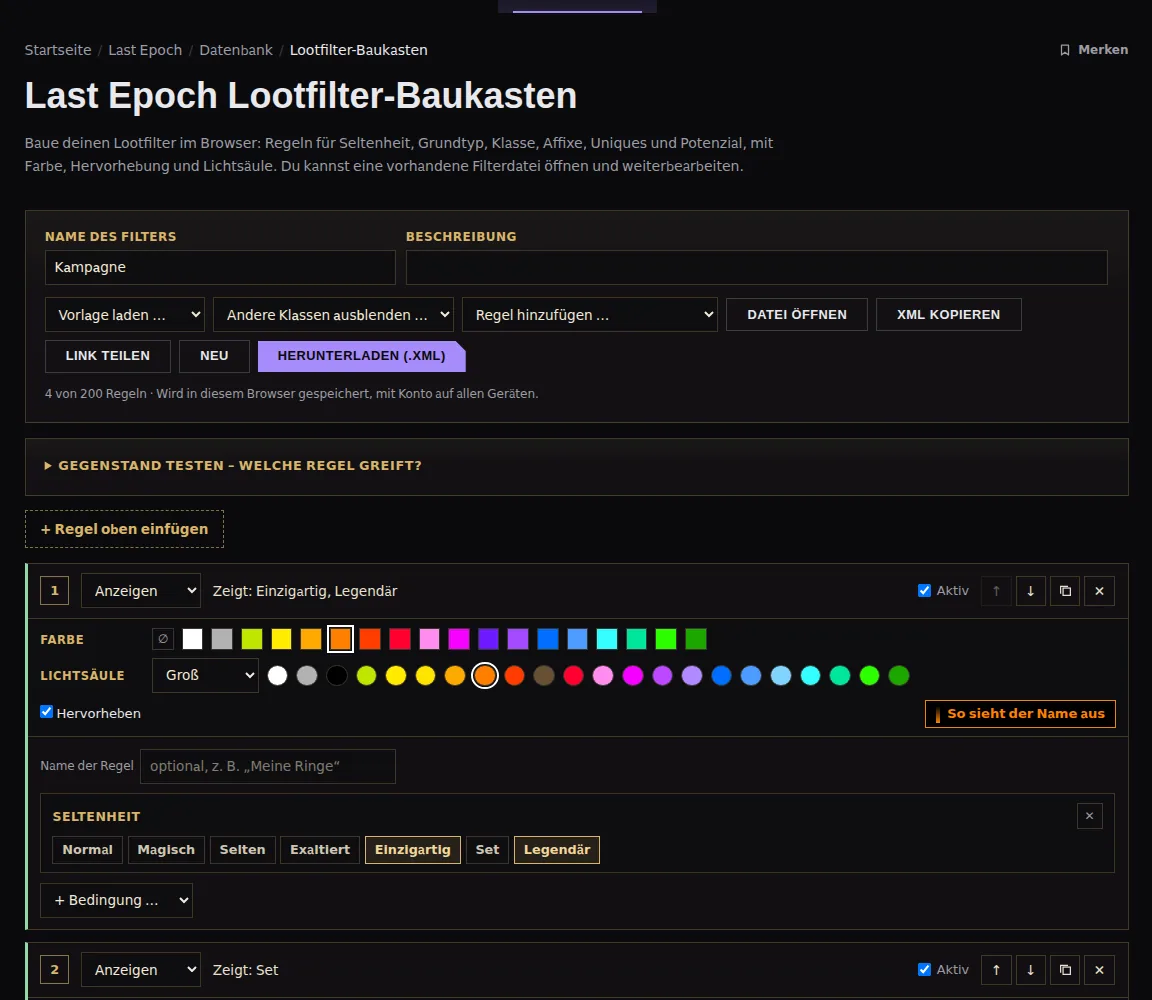Open the Vorlage laden dropdown
The image size is (1152, 1000).
click(x=125, y=314)
